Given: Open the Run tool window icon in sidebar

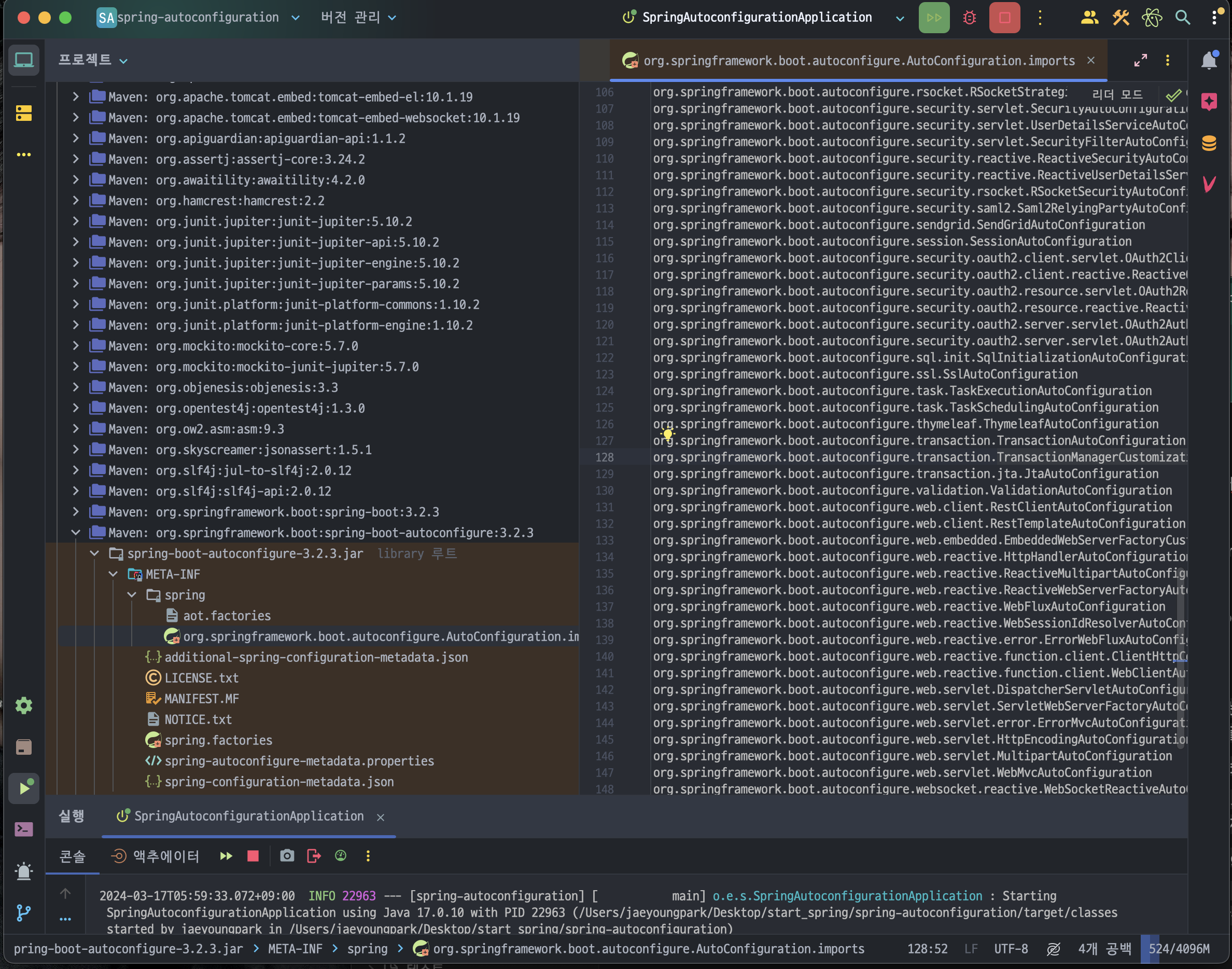Looking at the screenshot, I should [24, 788].
